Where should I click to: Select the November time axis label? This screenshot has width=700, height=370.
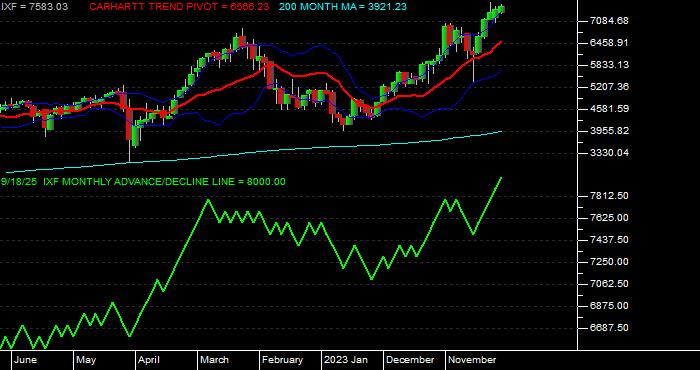point(472,360)
